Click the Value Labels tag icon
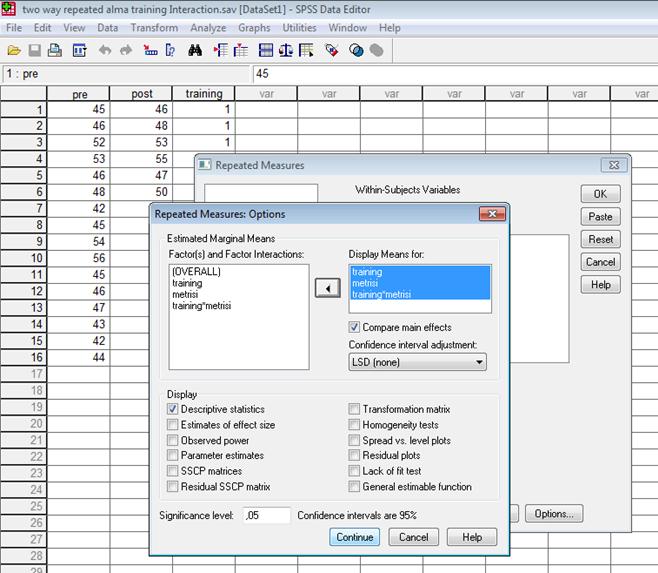 click(x=332, y=51)
